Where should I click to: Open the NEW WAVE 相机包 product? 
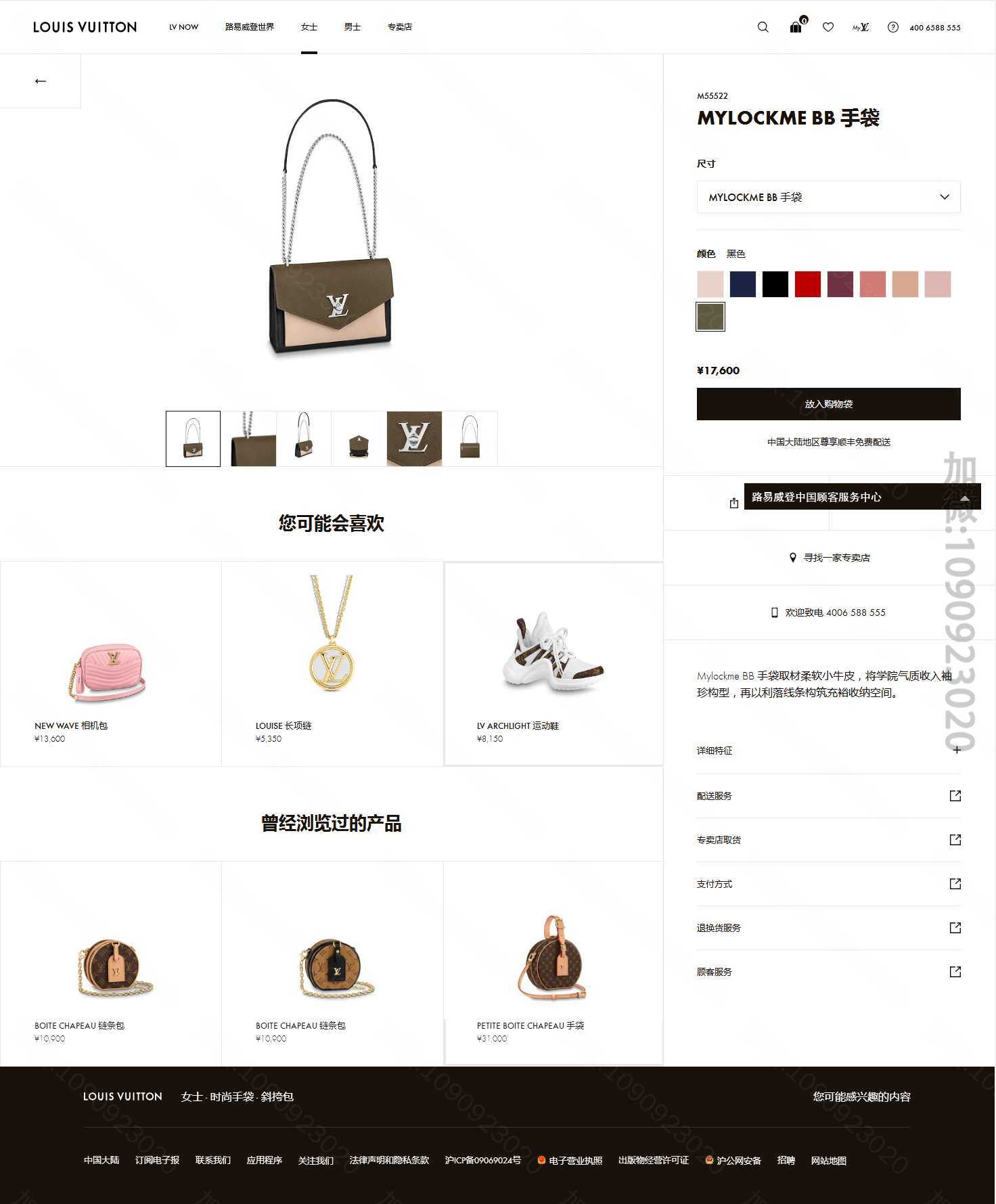(111, 664)
